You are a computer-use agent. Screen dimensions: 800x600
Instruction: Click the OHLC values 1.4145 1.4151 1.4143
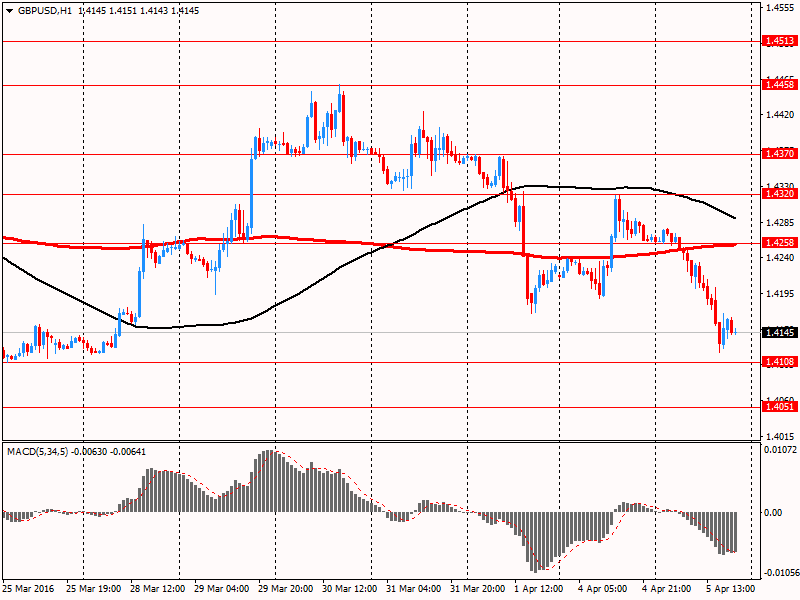click(x=124, y=11)
